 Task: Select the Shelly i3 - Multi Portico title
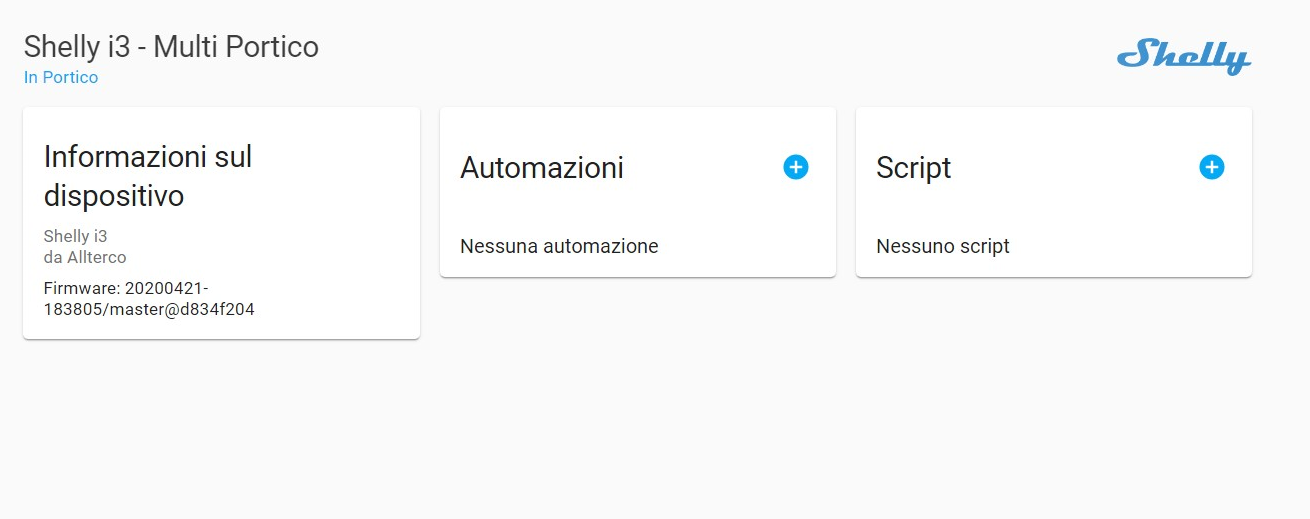[x=171, y=46]
